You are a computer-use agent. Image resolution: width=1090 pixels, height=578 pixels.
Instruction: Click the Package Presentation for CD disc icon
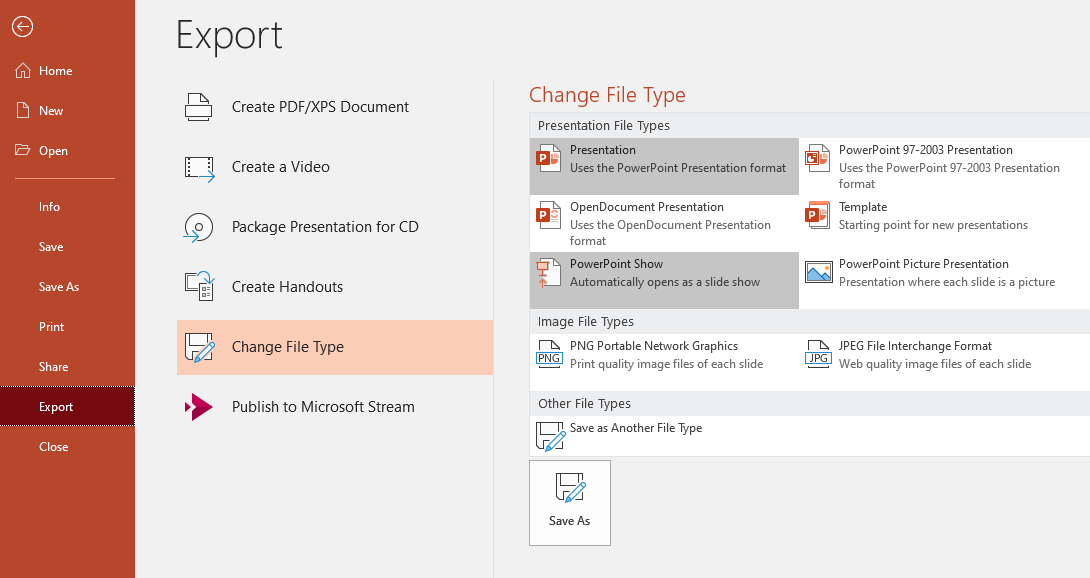(x=199, y=227)
